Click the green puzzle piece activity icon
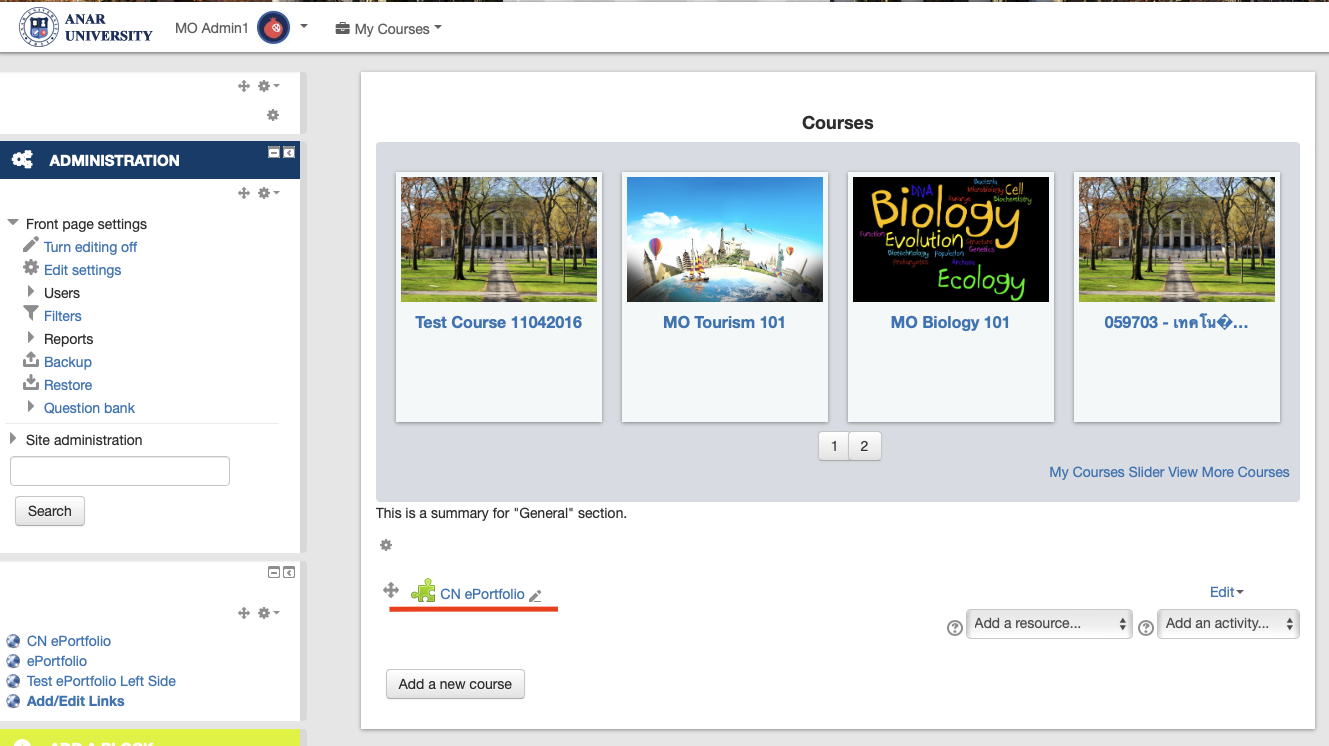1329x746 pixels. pyautogui.click(x=423, y=591)
